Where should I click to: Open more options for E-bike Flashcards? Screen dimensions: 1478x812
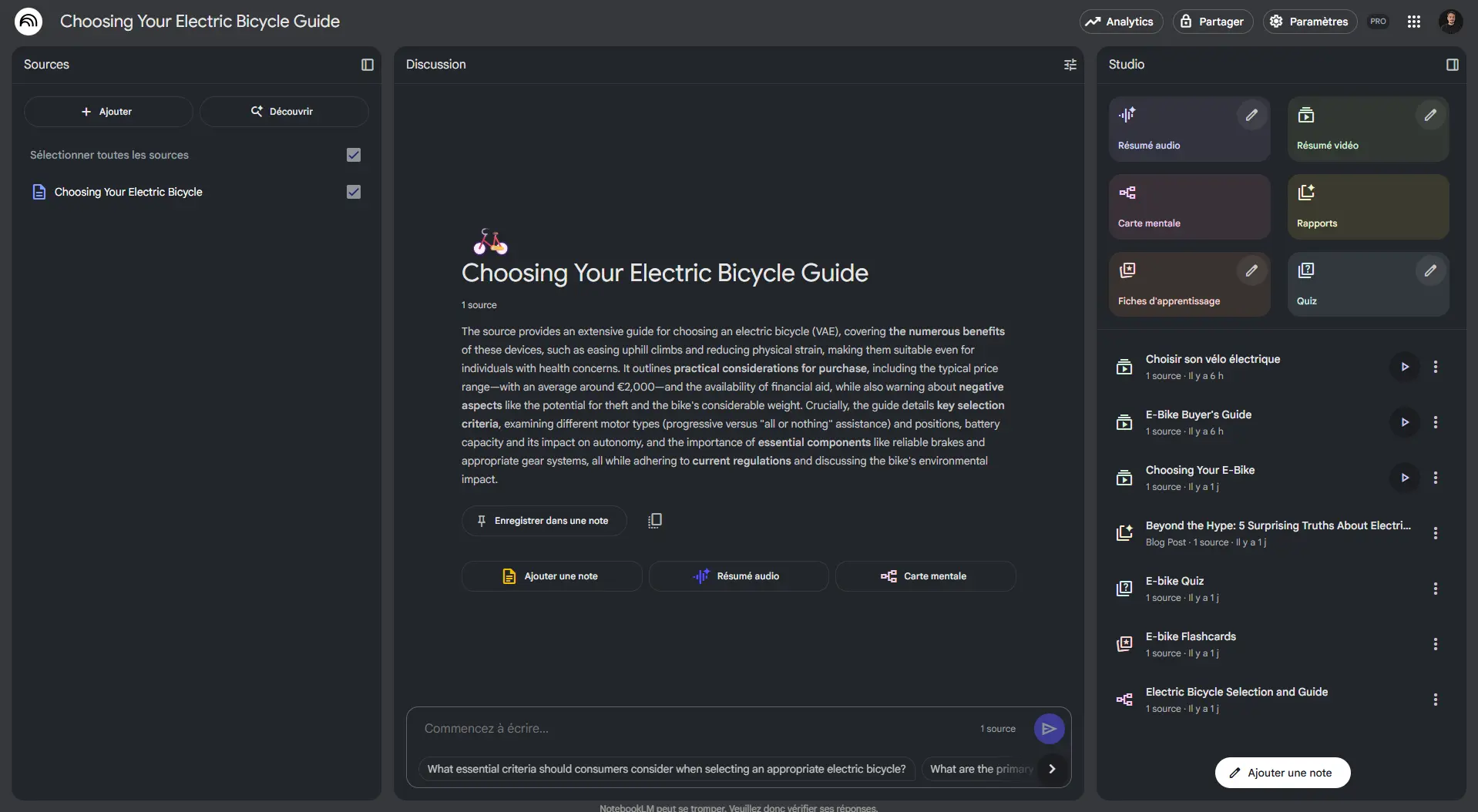pyautogui.click(x=1435, y=644)
